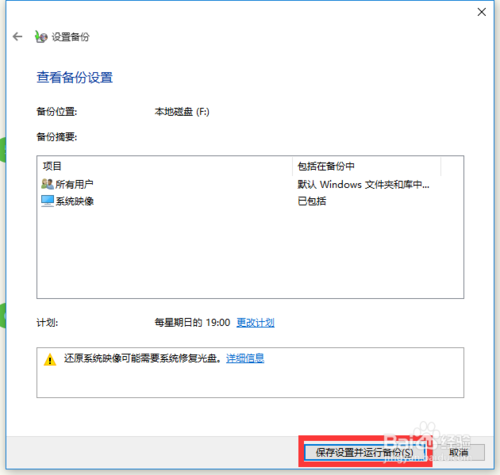Close the backup settings window
Screen dimensions: 500x475
click(481, 12)
